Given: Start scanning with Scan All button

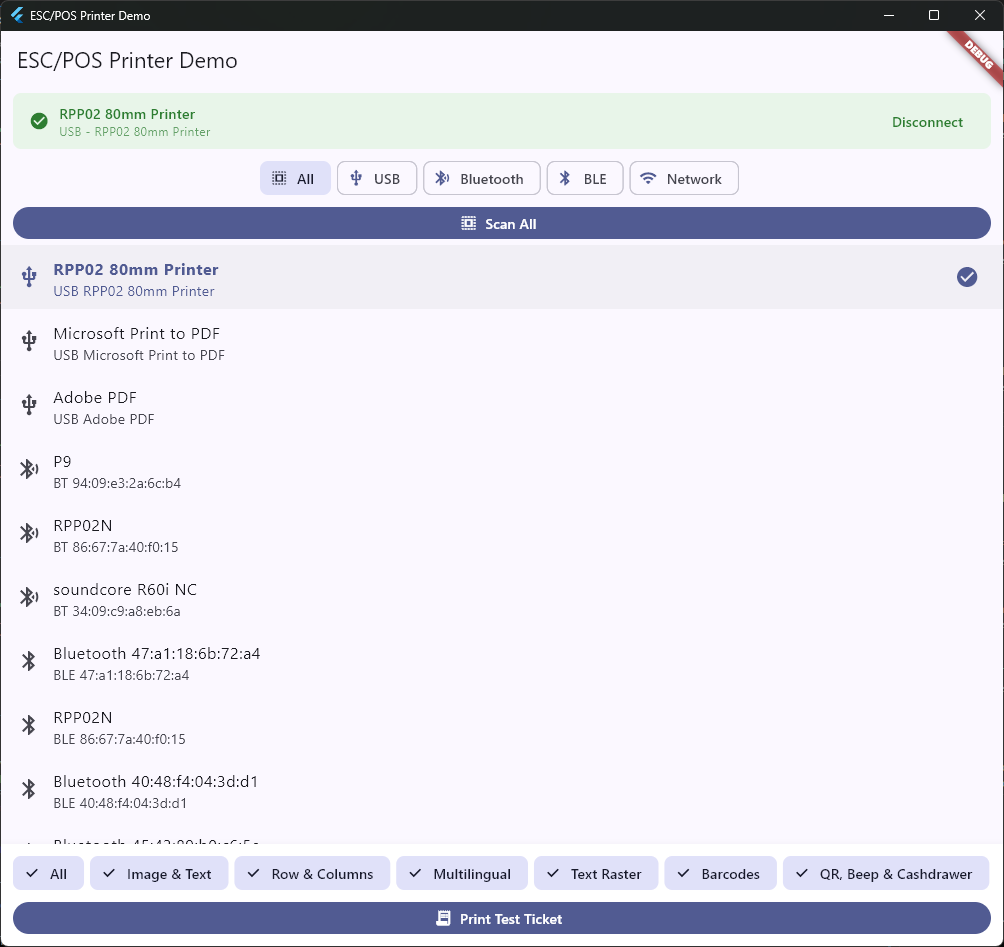Looking at the screenshot, I should pos(502,223).
